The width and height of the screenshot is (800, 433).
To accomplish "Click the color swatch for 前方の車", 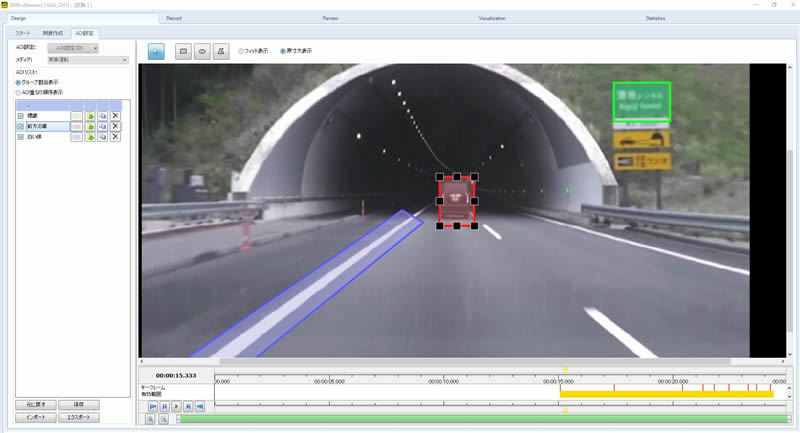I will [76, 127].
